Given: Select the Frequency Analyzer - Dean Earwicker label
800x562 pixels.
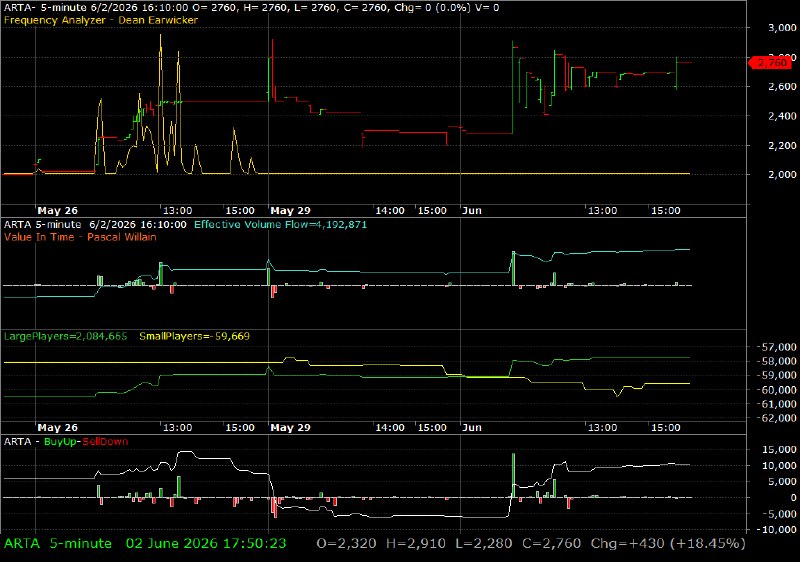Looking at the screenshot, I should [101, 20].
